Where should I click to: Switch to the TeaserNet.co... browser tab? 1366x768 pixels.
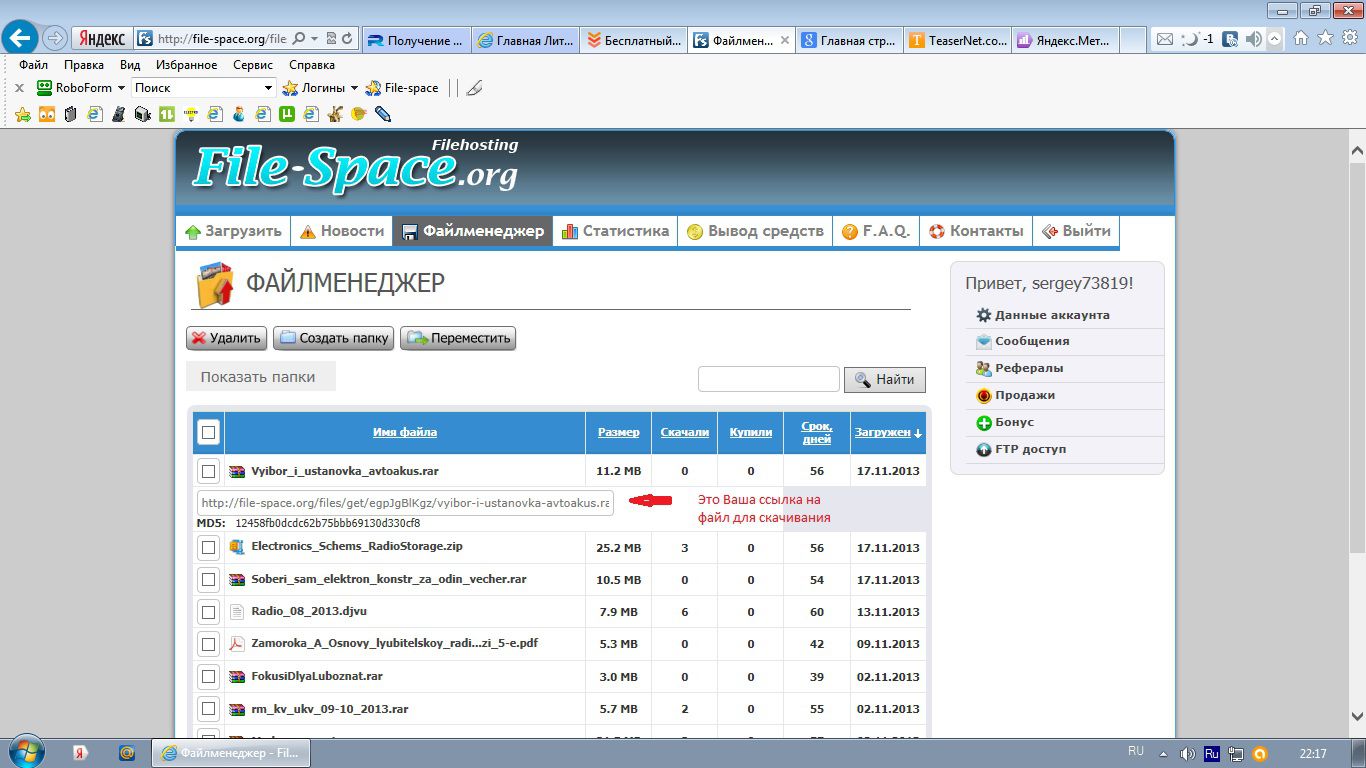point(959,40)
